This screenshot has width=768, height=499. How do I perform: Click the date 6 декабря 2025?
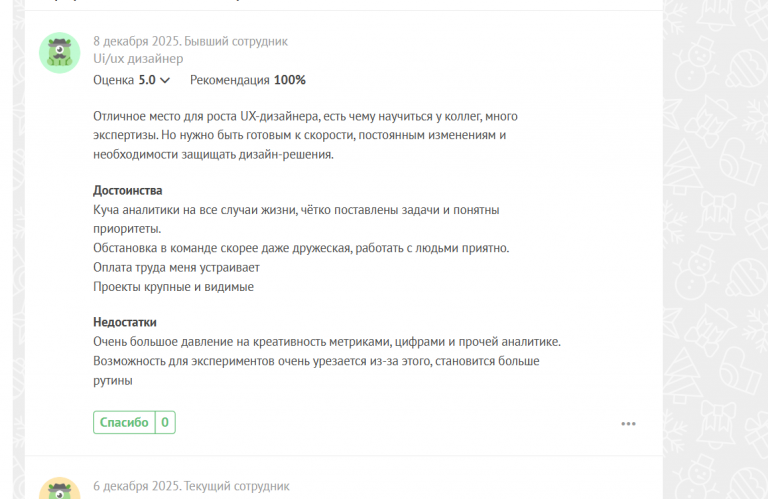[136, 485]
